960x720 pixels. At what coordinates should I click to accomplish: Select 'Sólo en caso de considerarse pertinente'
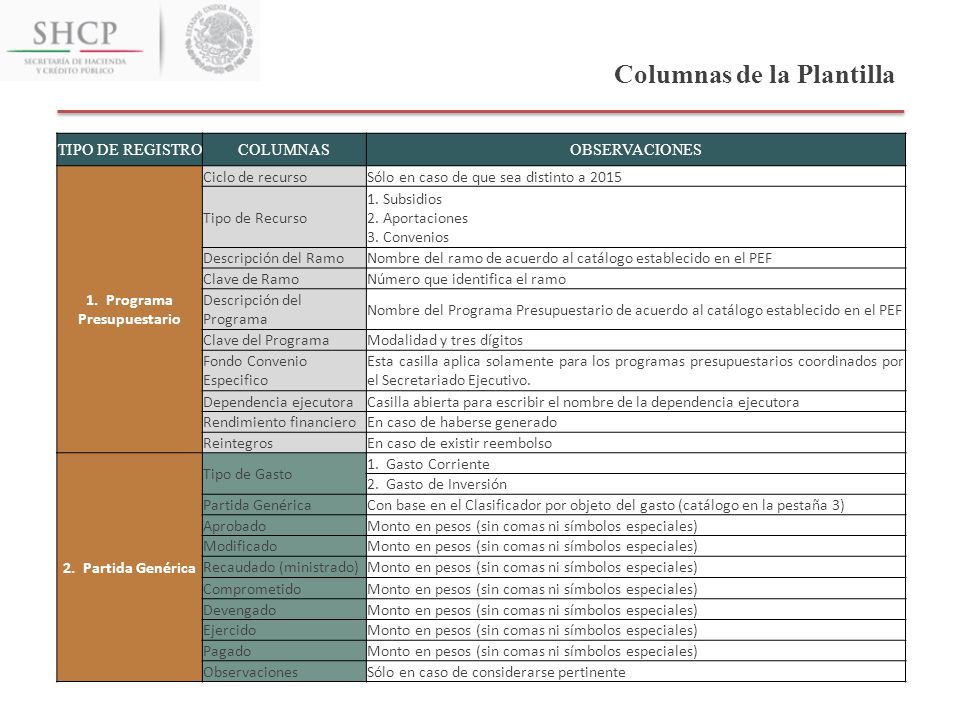(x=497, y=672)
